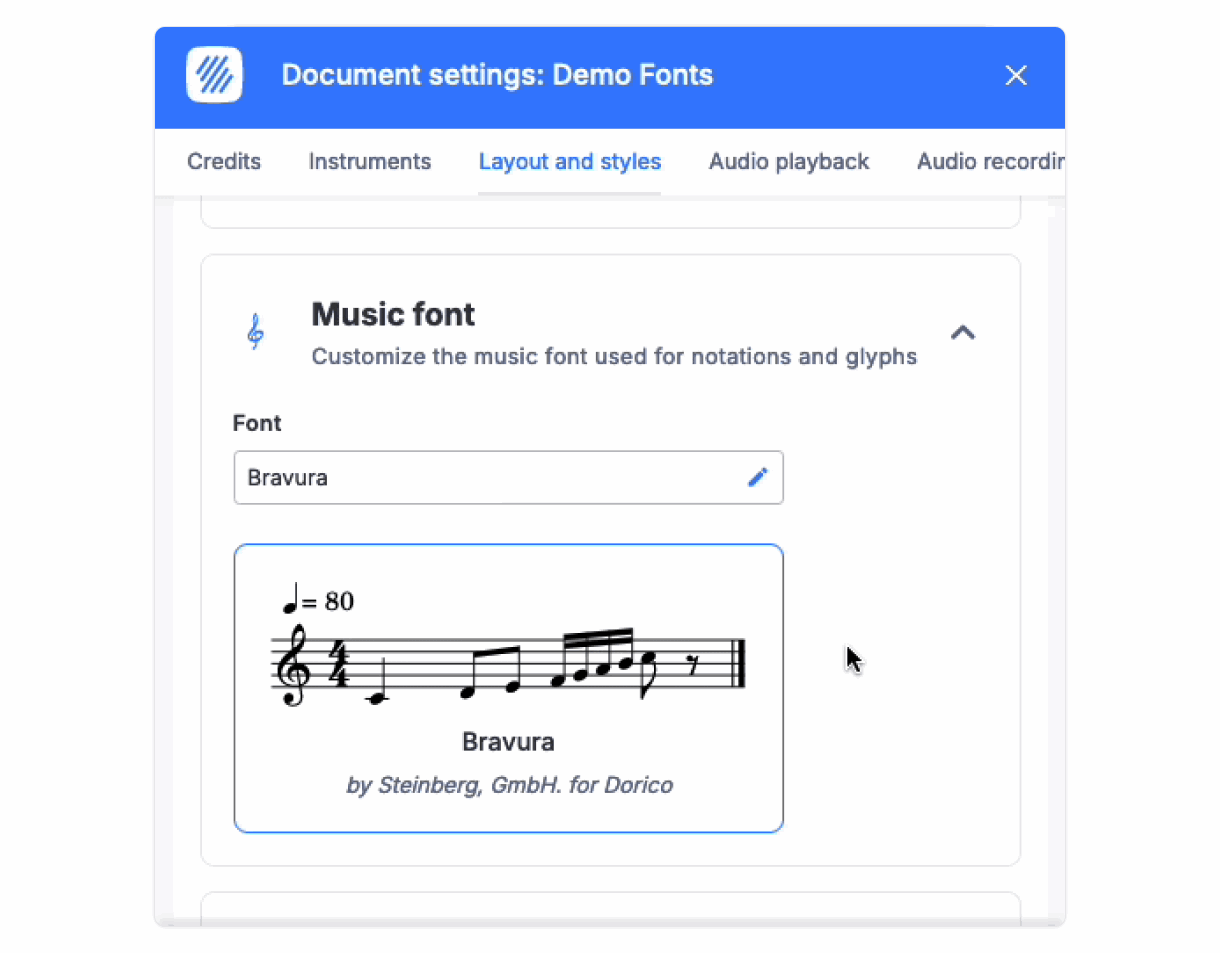Collapse the Music font section

point(963,332)
